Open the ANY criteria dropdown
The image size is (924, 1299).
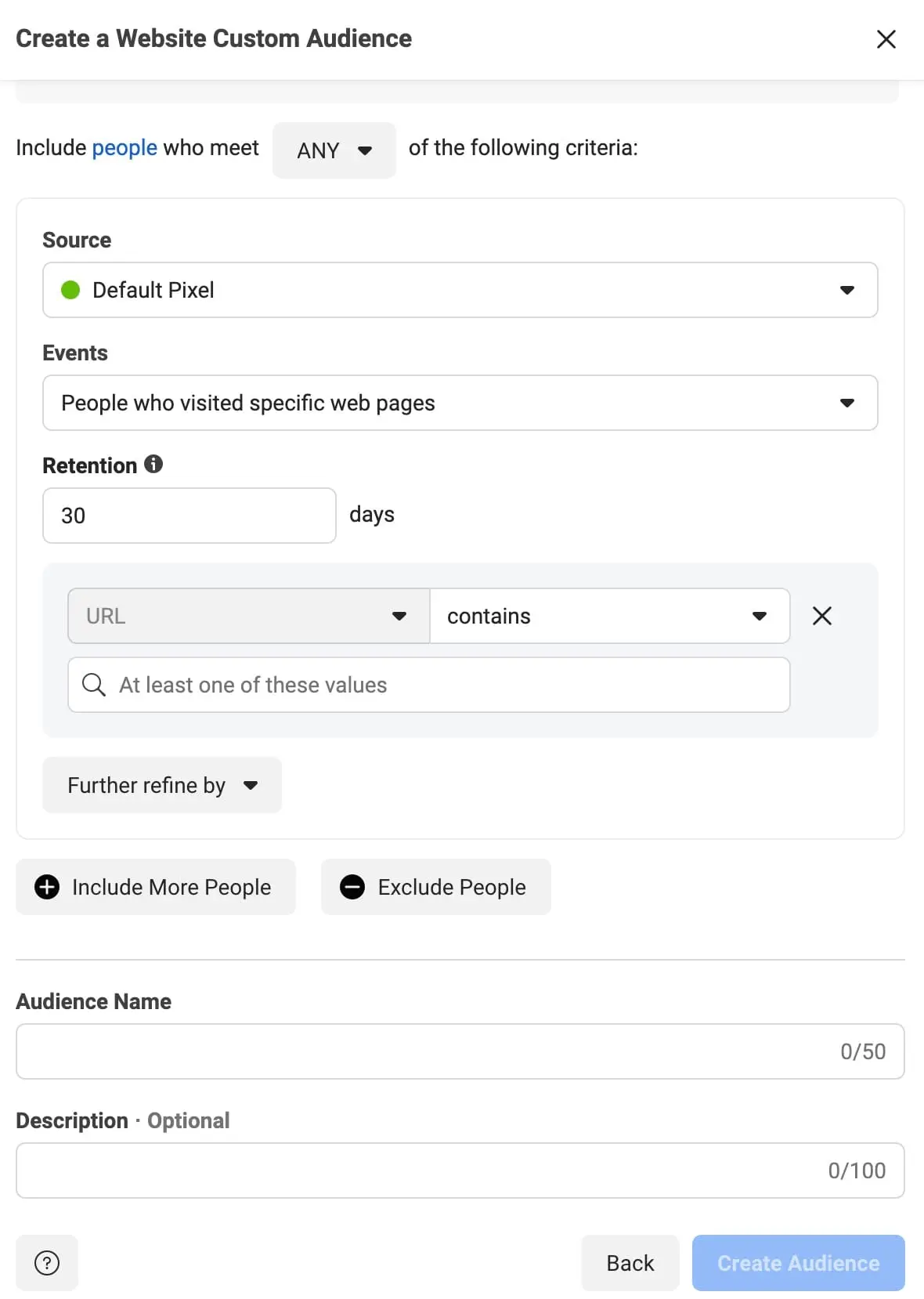tap(334, 150)
